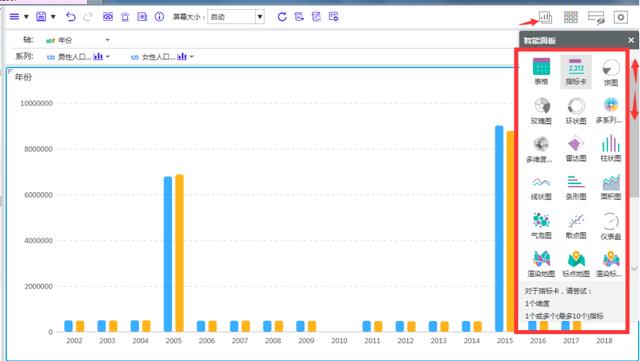Expand the 男性人口 series dropdown arrow

108,56
